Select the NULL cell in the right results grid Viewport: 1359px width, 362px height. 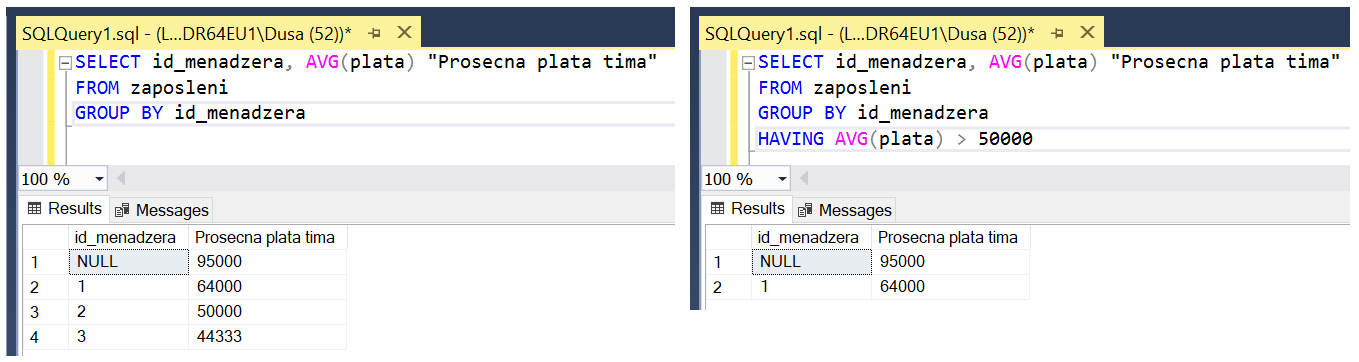coord(811,262)
